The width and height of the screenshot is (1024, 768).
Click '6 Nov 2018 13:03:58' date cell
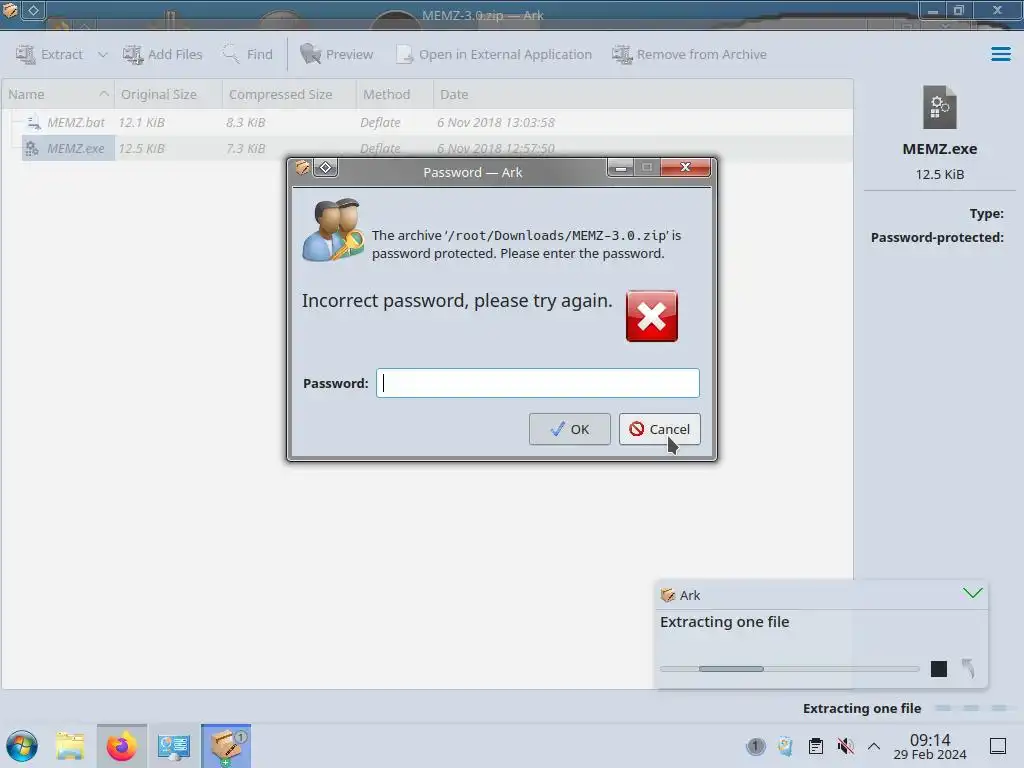pyautogui.click(x=496, y=122)
